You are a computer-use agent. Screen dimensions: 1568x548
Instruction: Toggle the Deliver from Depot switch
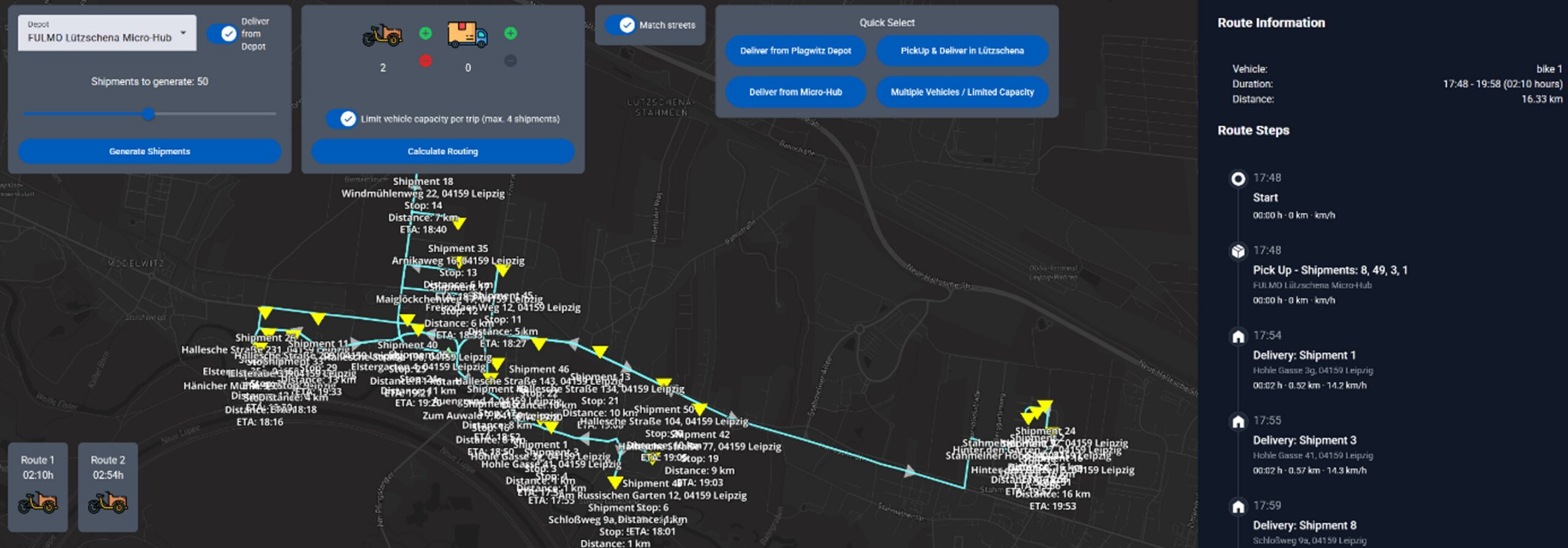pos(222,34)
